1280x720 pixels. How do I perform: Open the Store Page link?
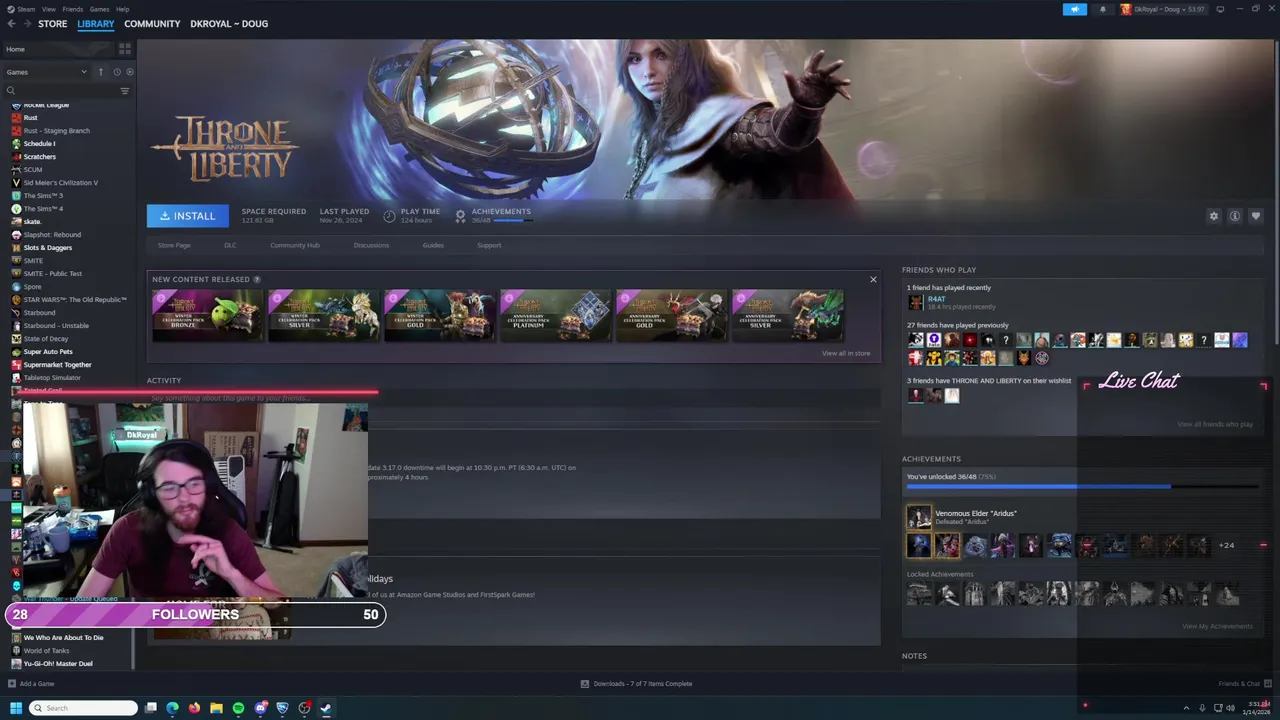click(174, 245)
